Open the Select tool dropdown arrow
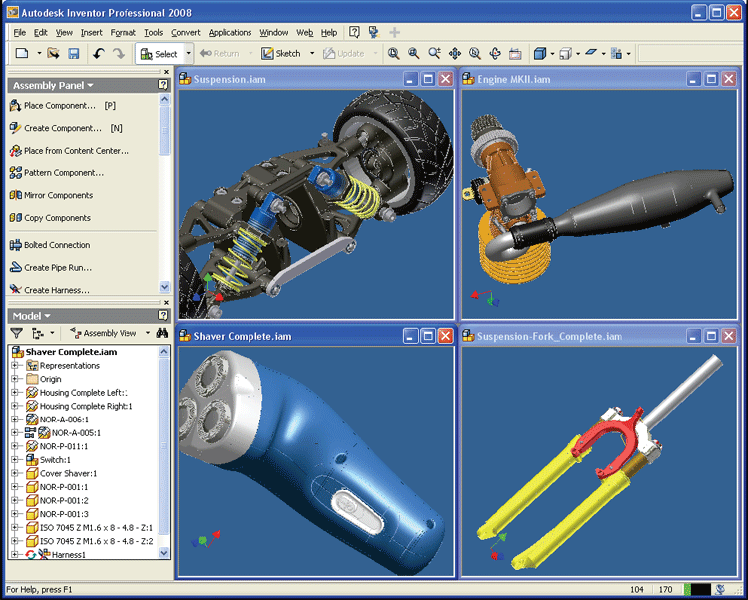Viewport: 748px width, 600px height. [x=188, y=54]
